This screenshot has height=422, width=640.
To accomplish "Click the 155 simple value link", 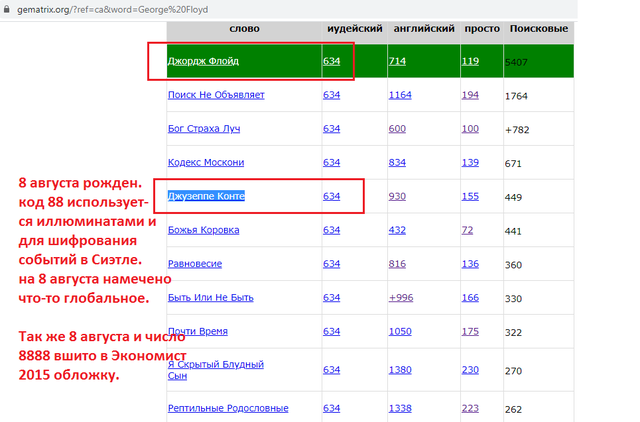I will [470, 196].
